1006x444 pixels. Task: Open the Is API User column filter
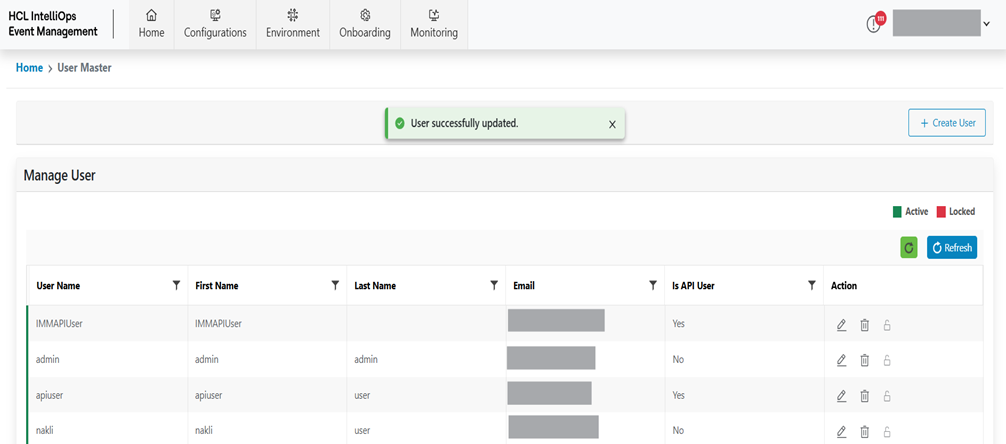[812, 286]
